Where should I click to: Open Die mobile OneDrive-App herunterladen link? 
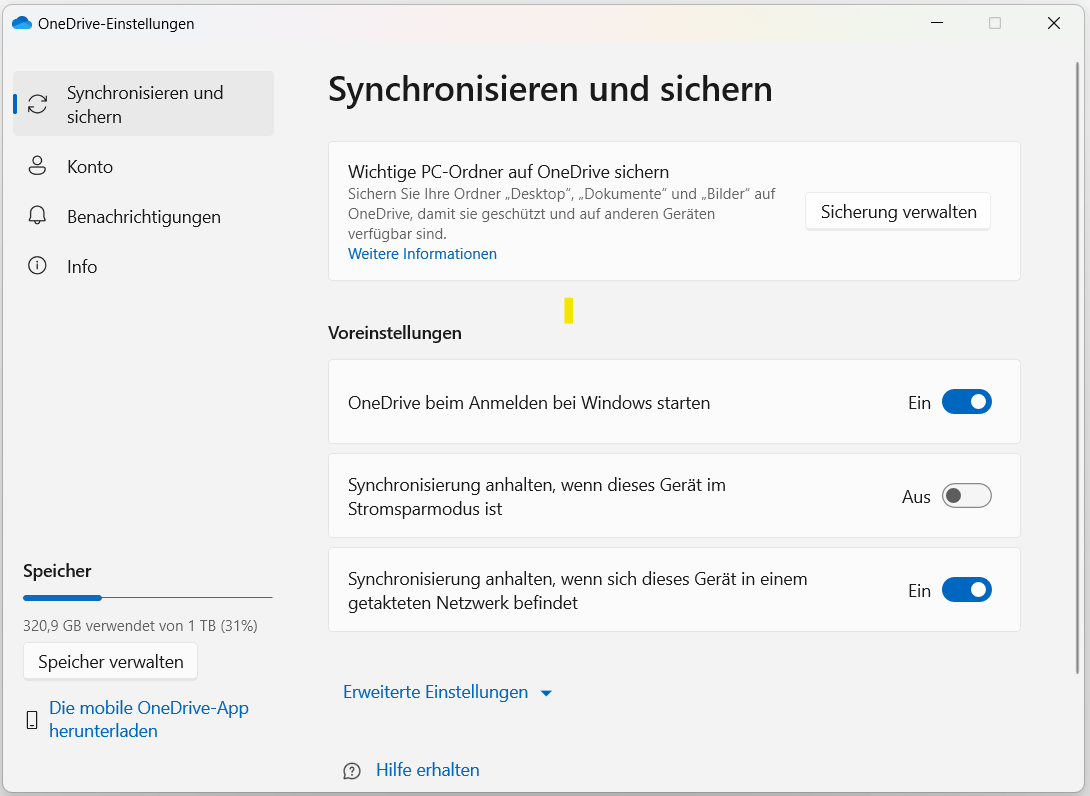(149, 719)
